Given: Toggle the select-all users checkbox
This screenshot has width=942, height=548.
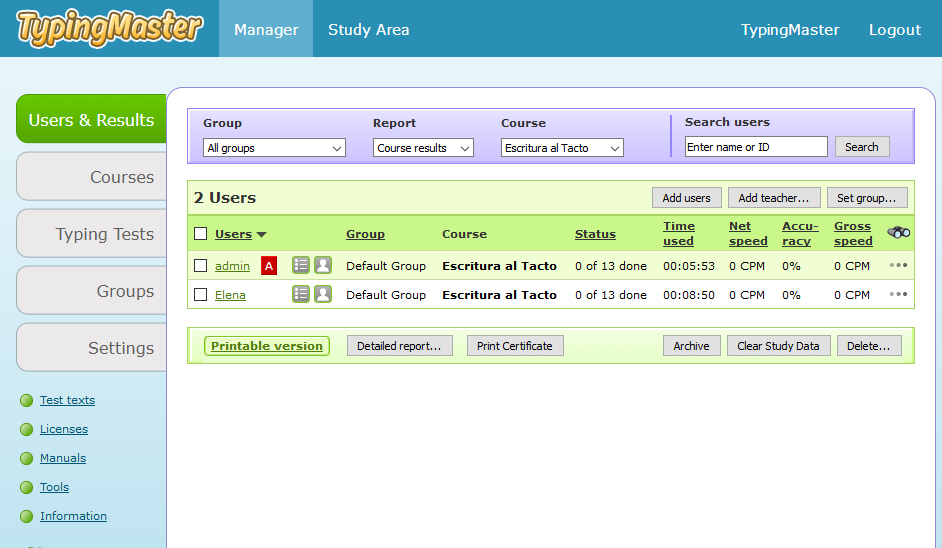Looking at the screenshot, I should (201, 234).
